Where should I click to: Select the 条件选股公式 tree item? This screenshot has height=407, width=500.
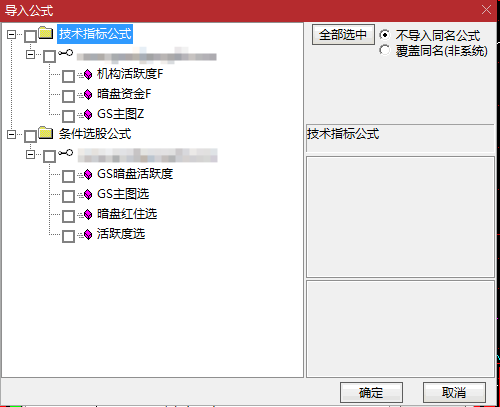95,134
